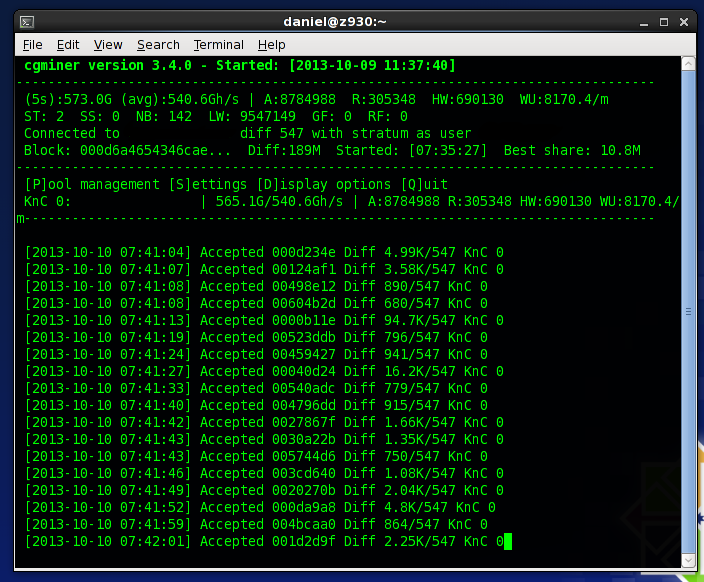Image resolution: width=704 pixels, height=582 pixels.
Task: Click the Block: 000d6a4654346cae... text
Action: click(127, 150)
